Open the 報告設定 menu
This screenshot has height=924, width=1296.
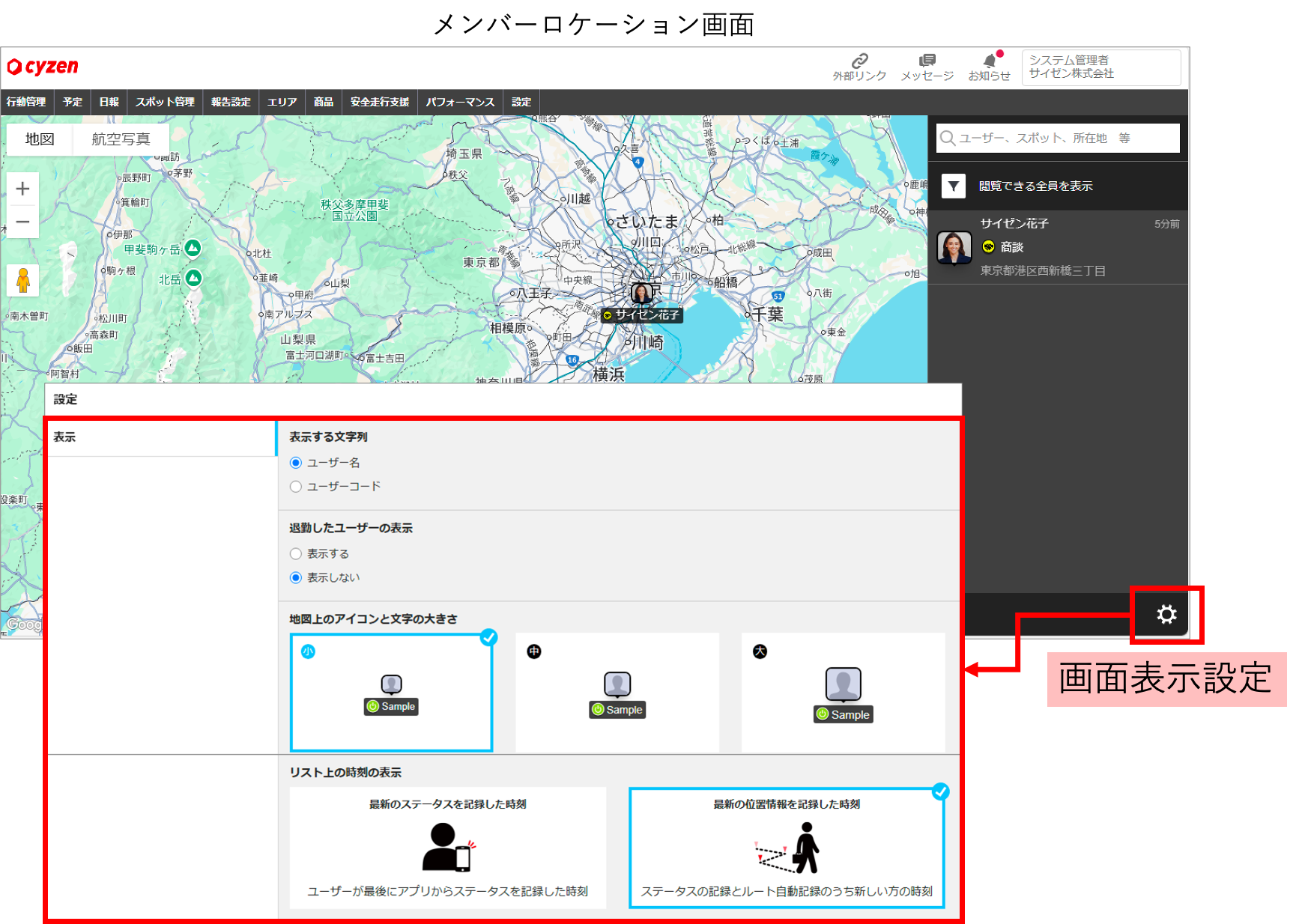tap(231, 102)
